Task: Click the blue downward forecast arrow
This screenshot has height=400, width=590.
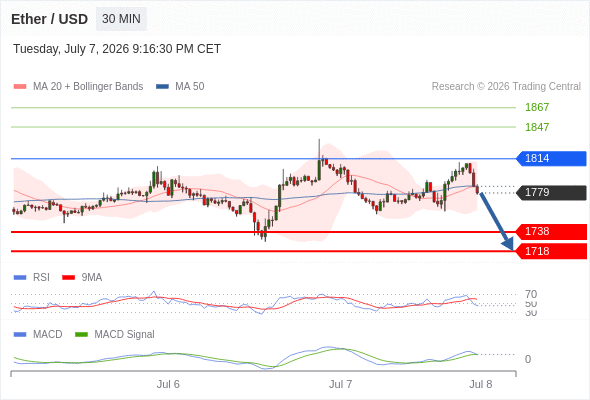Action: click(x=496, y=221)
